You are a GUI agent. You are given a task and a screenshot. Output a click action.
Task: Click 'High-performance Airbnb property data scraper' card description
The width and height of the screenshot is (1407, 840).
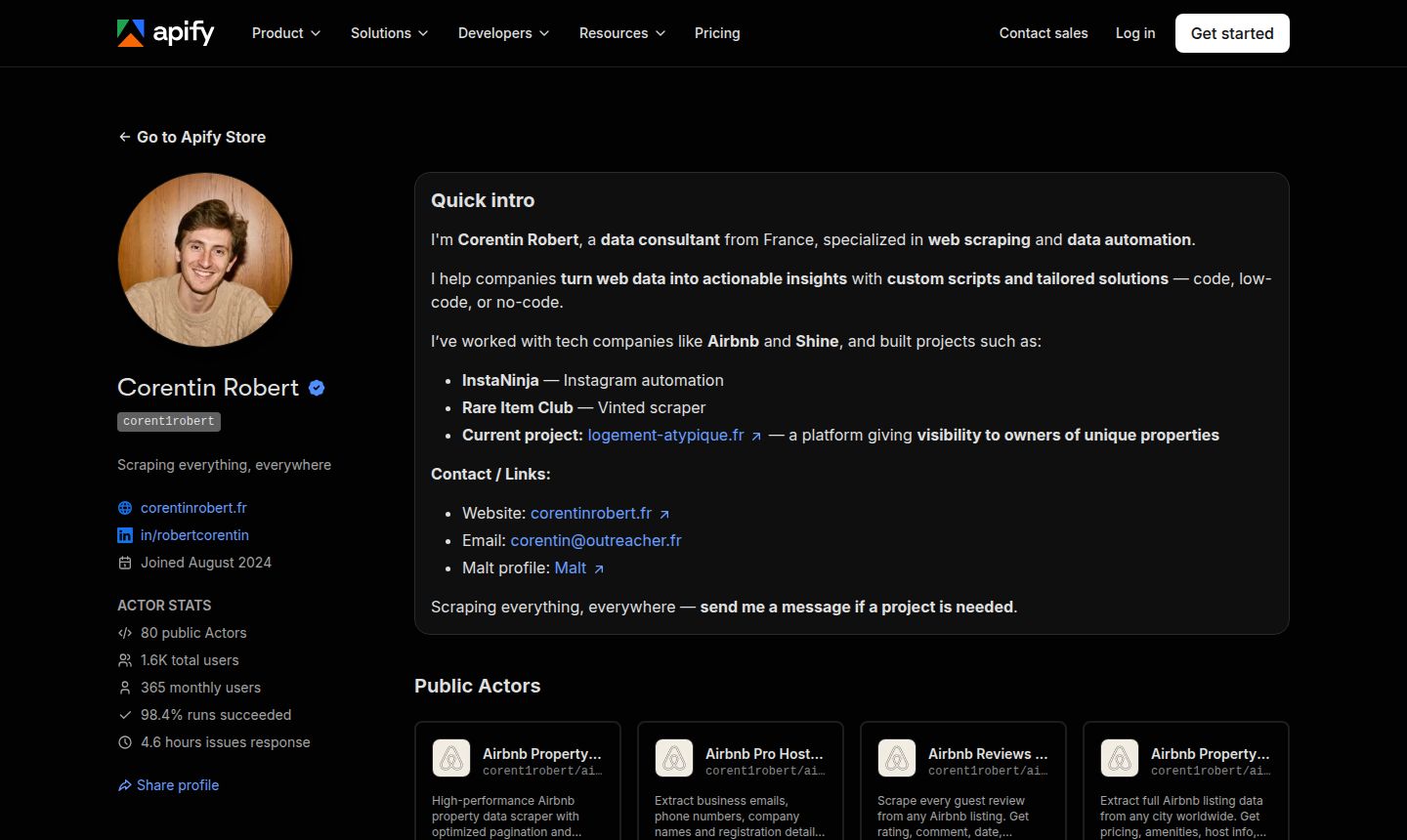point(506,817)
